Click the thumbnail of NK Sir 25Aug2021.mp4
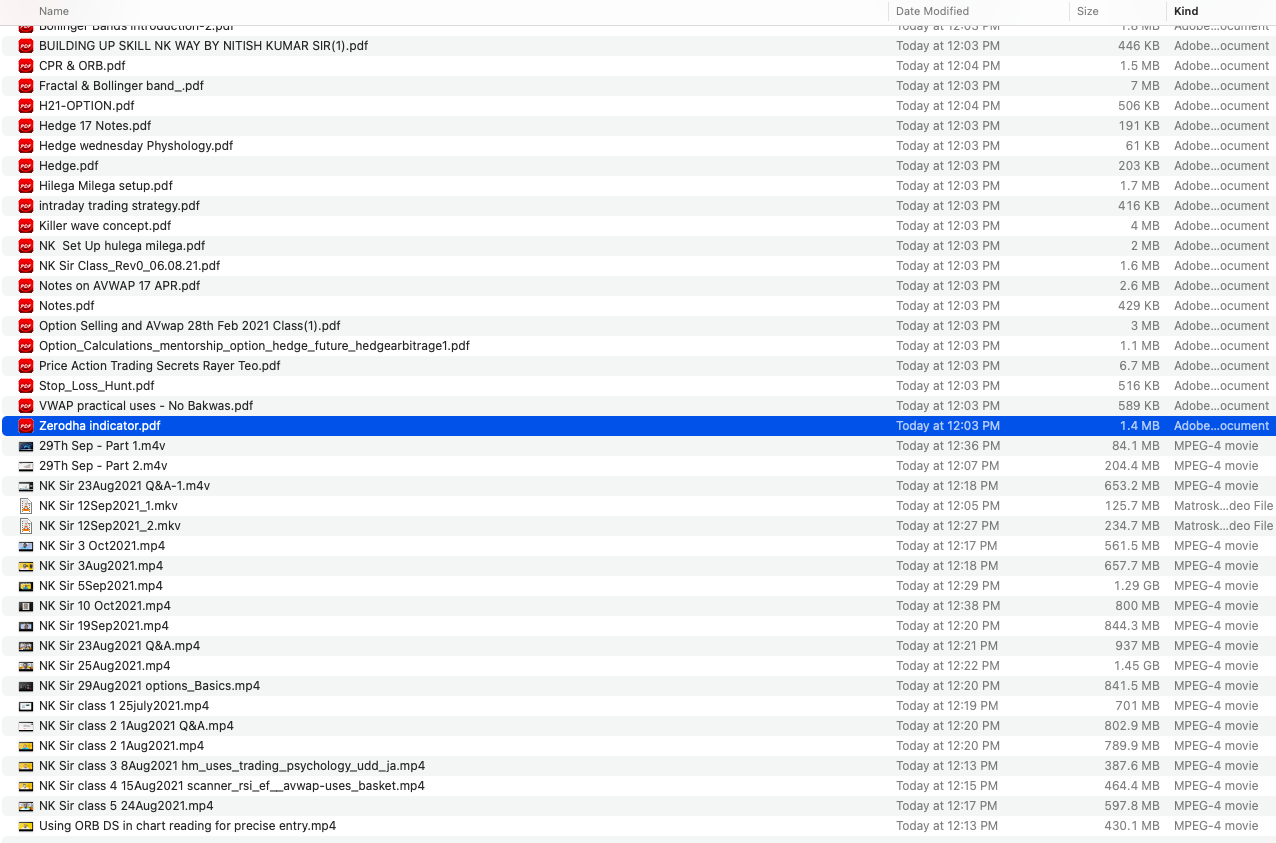Image resolution: width=1276 pixels, height=843 pixels. [x=26, y=666]
